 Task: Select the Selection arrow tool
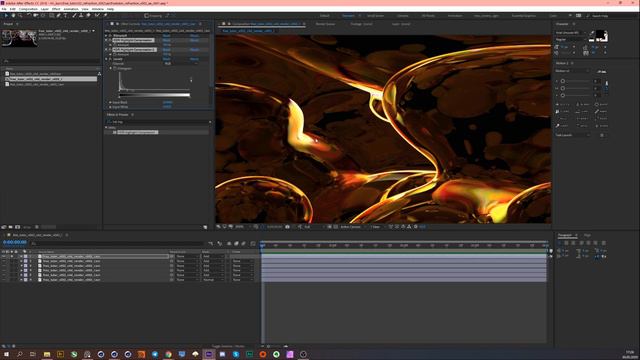coord(6,16)
